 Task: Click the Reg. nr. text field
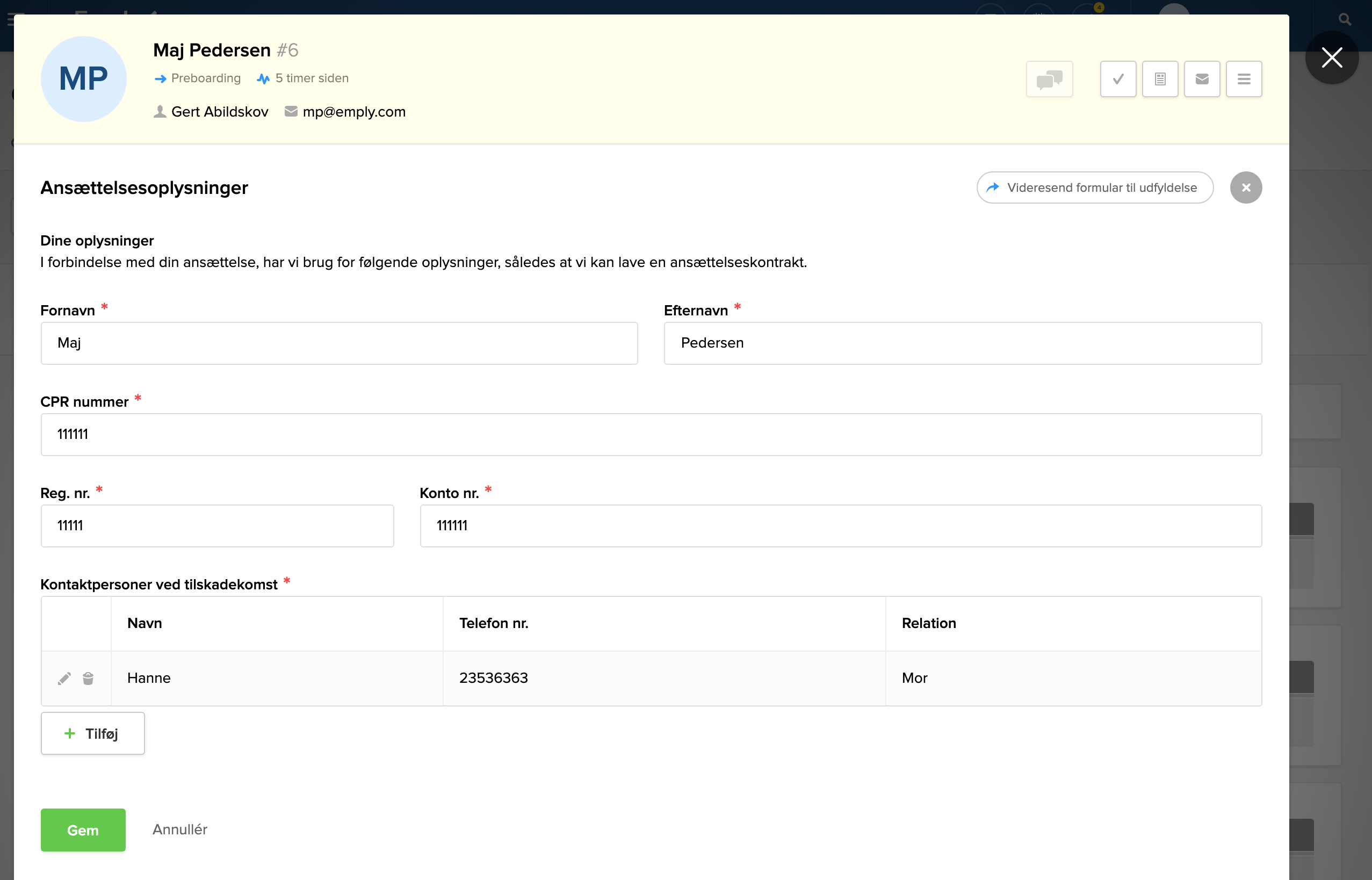pos(217,526)
